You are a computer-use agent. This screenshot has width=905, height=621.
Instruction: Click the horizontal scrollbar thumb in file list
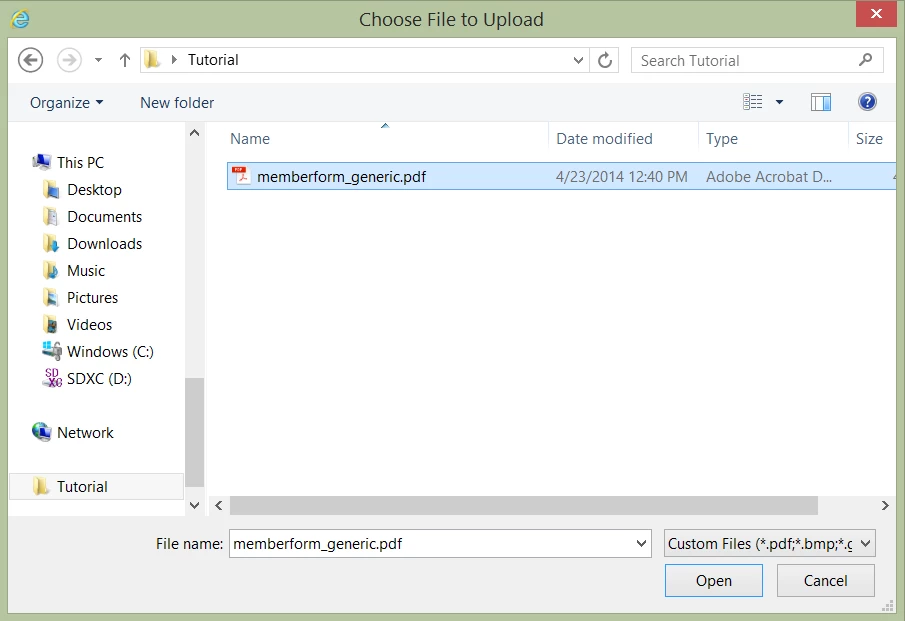523,506
